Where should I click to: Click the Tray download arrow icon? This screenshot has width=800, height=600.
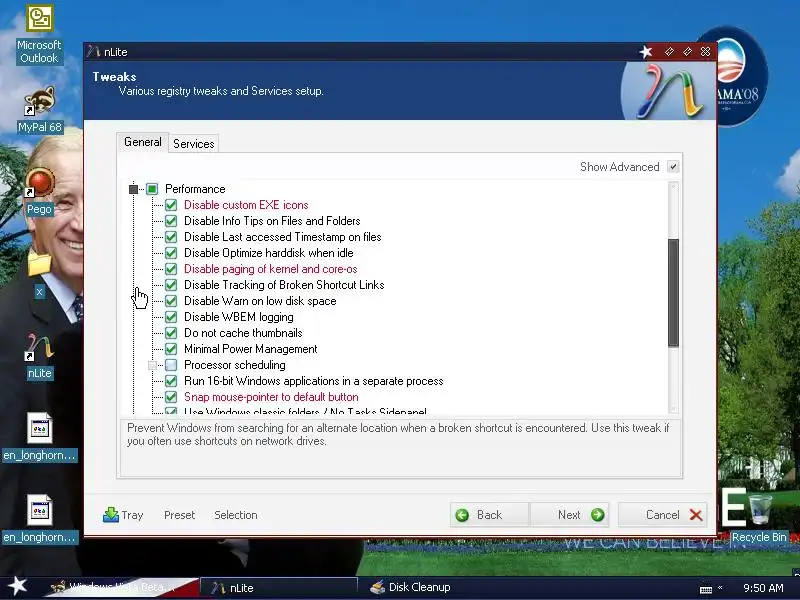click(111, 515)
